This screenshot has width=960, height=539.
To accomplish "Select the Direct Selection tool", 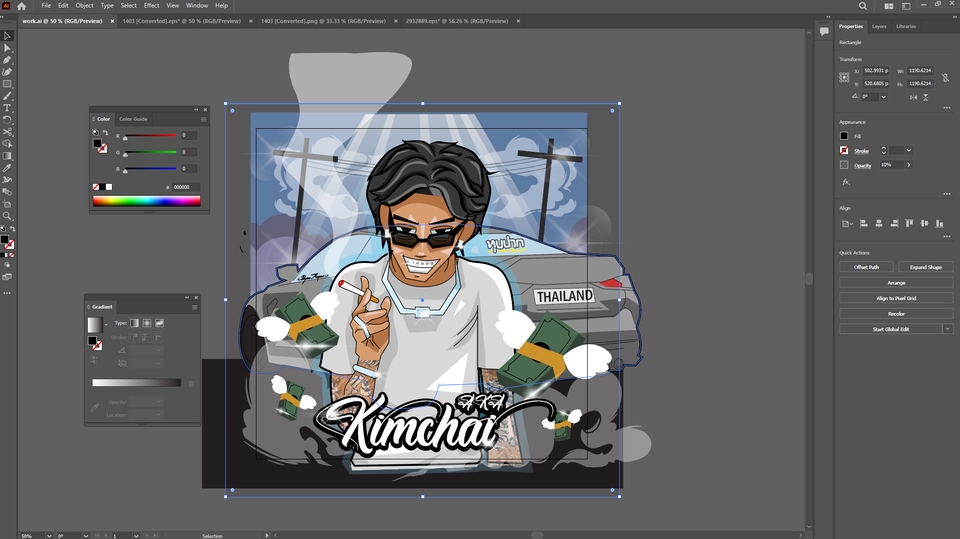I will [x=7, y=48].
